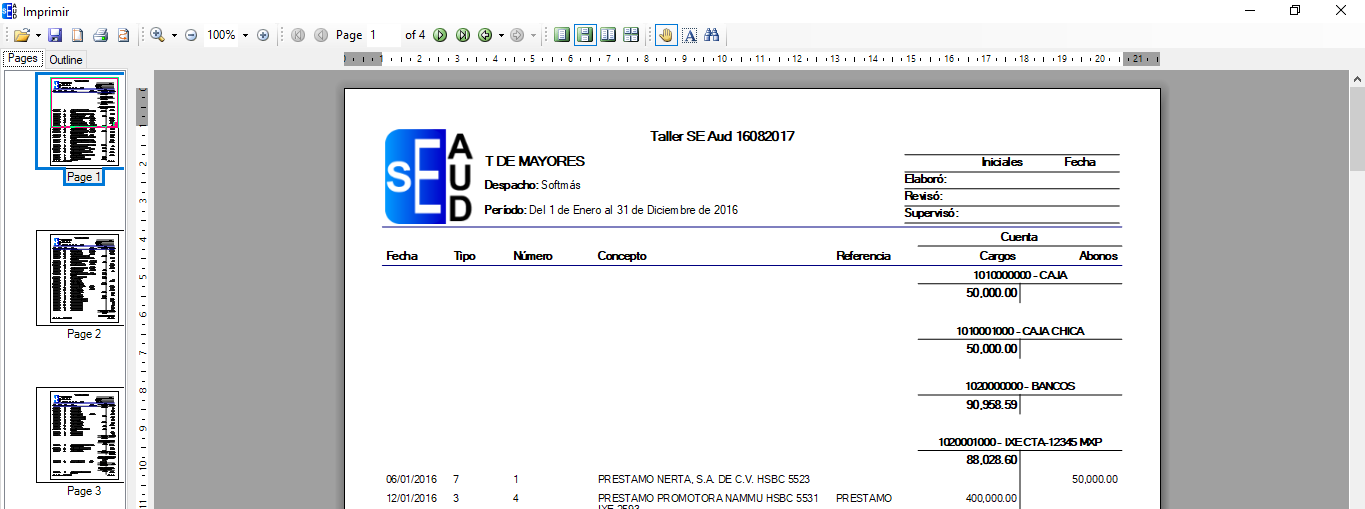Image resolution: width=1365 pixels, height=509 pixels.
Task: Expand the Open button dropdown arrow
Action: [38, 35]
